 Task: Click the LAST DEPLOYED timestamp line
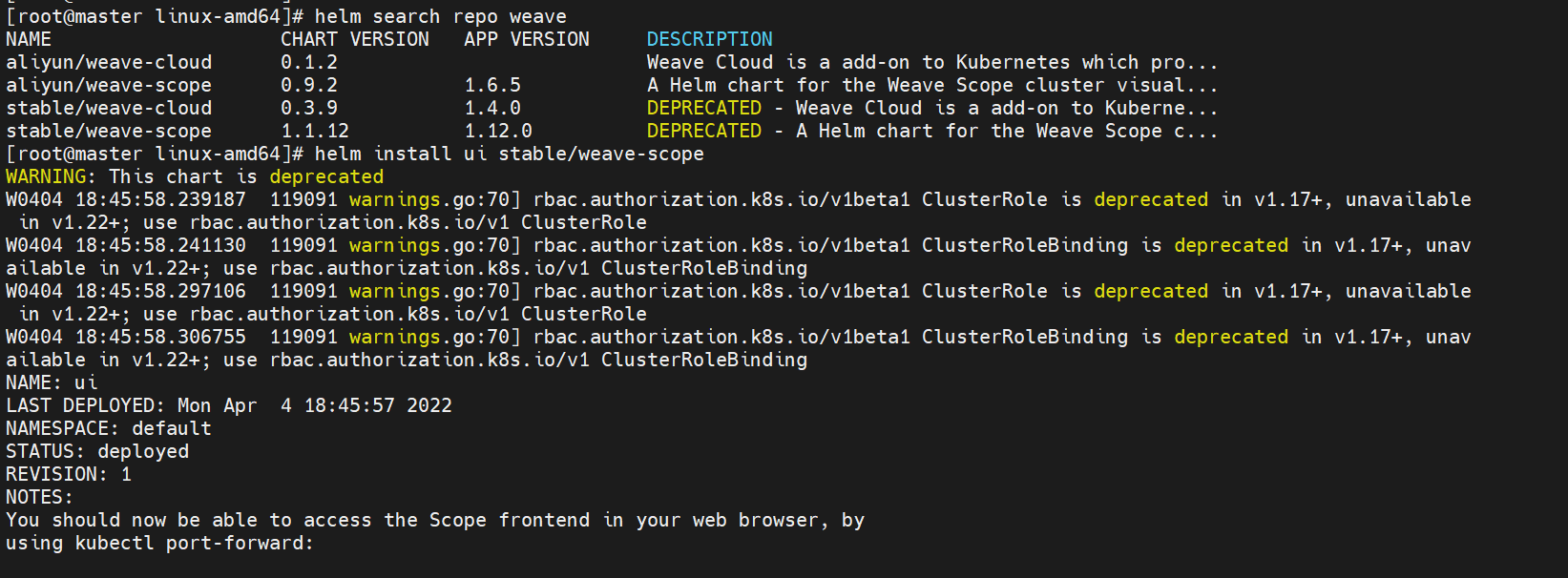229,405
